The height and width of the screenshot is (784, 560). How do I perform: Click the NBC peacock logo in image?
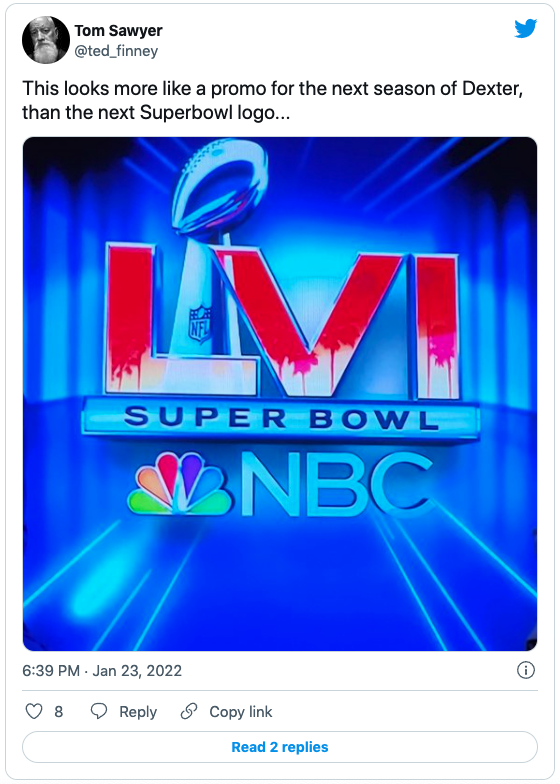179,484
